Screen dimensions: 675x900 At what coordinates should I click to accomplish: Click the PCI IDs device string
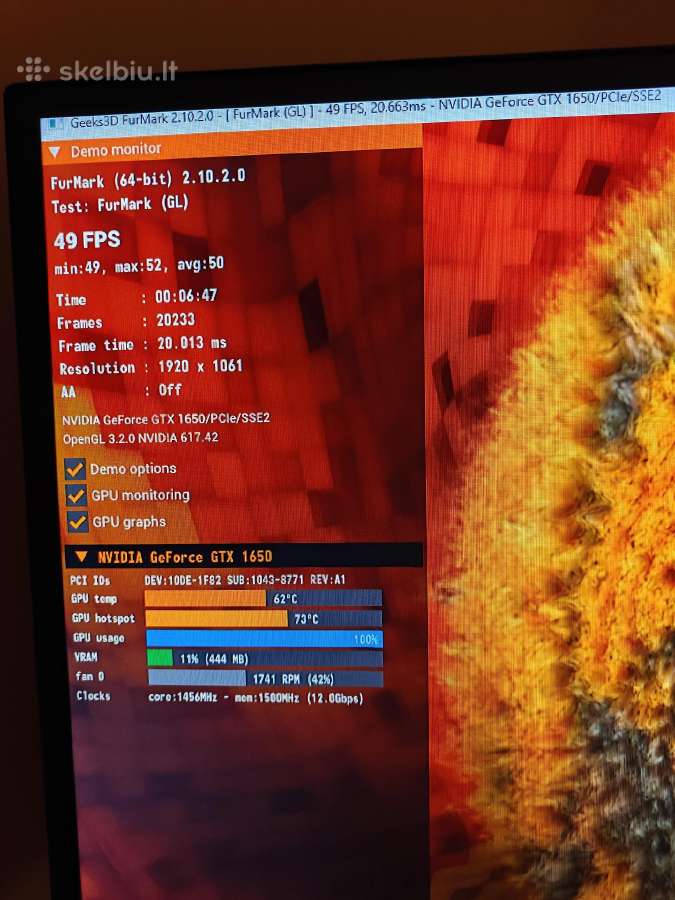coord(245,580)
